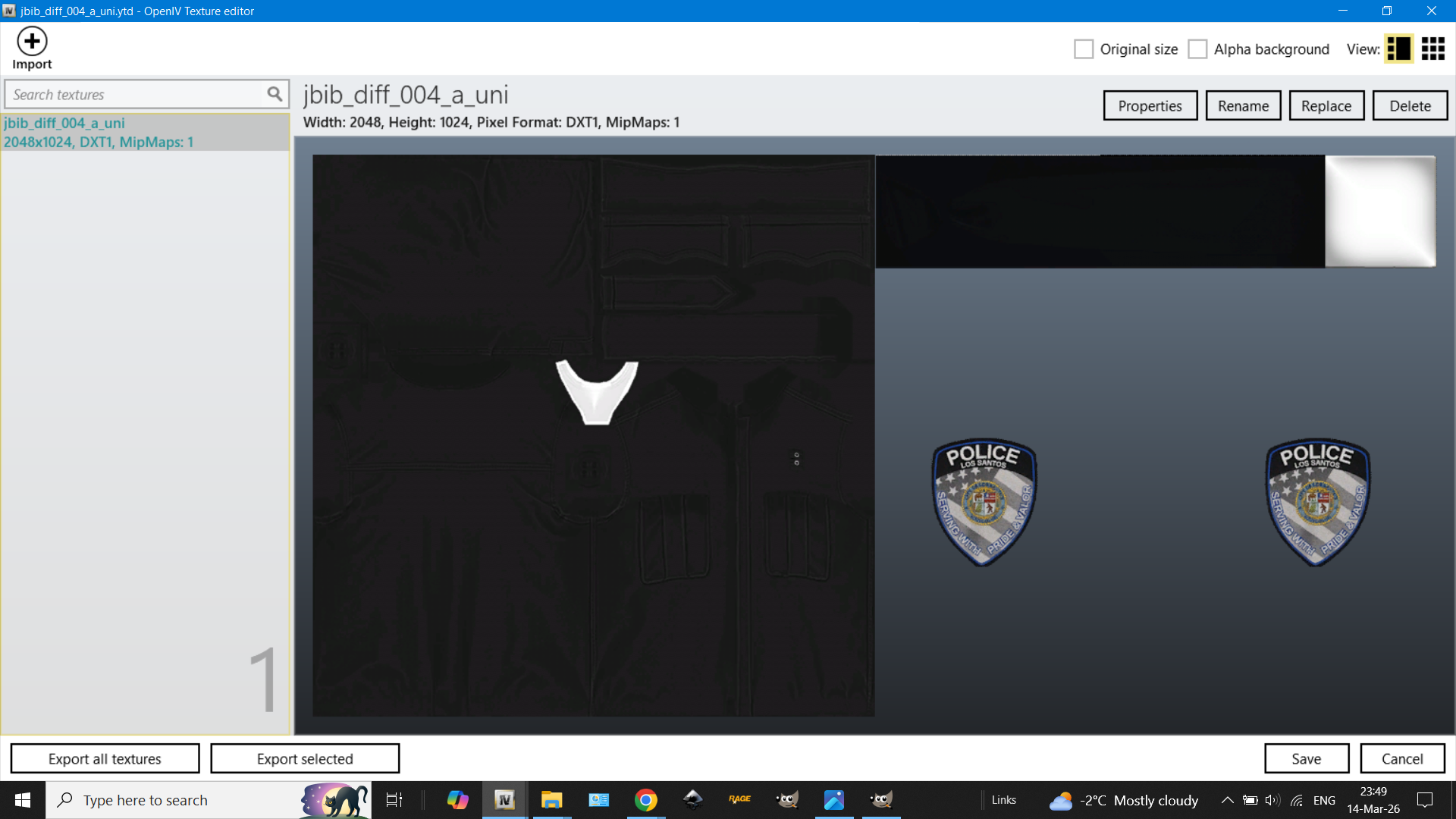Switch to detail list view icon

coord(1398,49)
